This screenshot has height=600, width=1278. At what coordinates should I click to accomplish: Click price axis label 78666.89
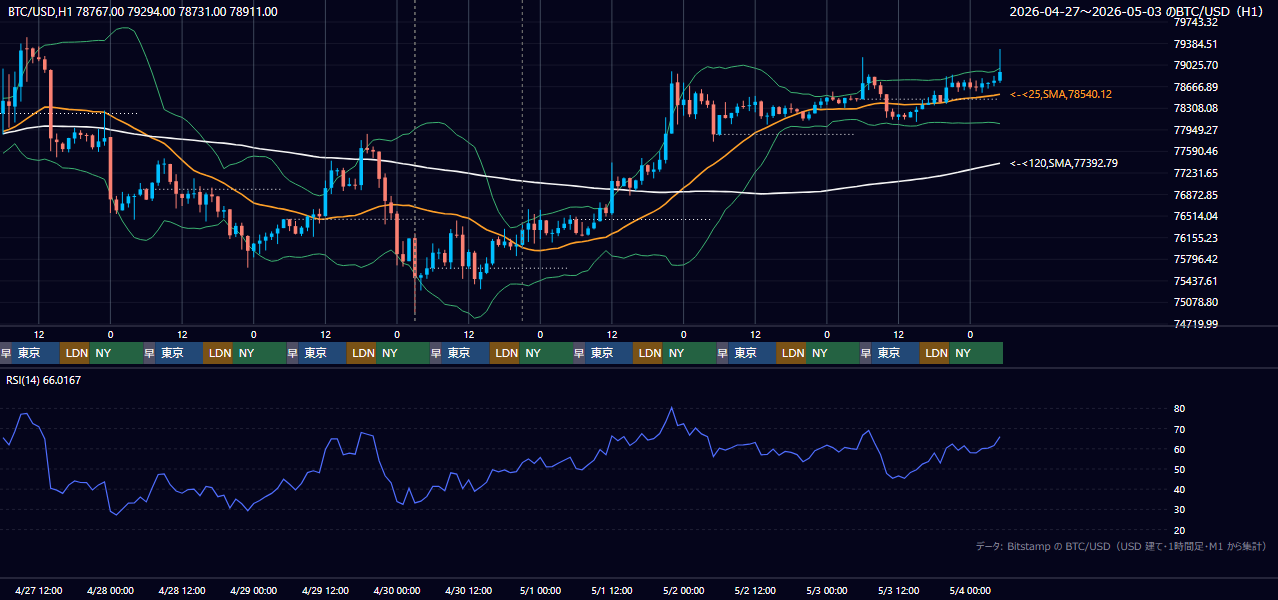click(x=1195, y=87)
